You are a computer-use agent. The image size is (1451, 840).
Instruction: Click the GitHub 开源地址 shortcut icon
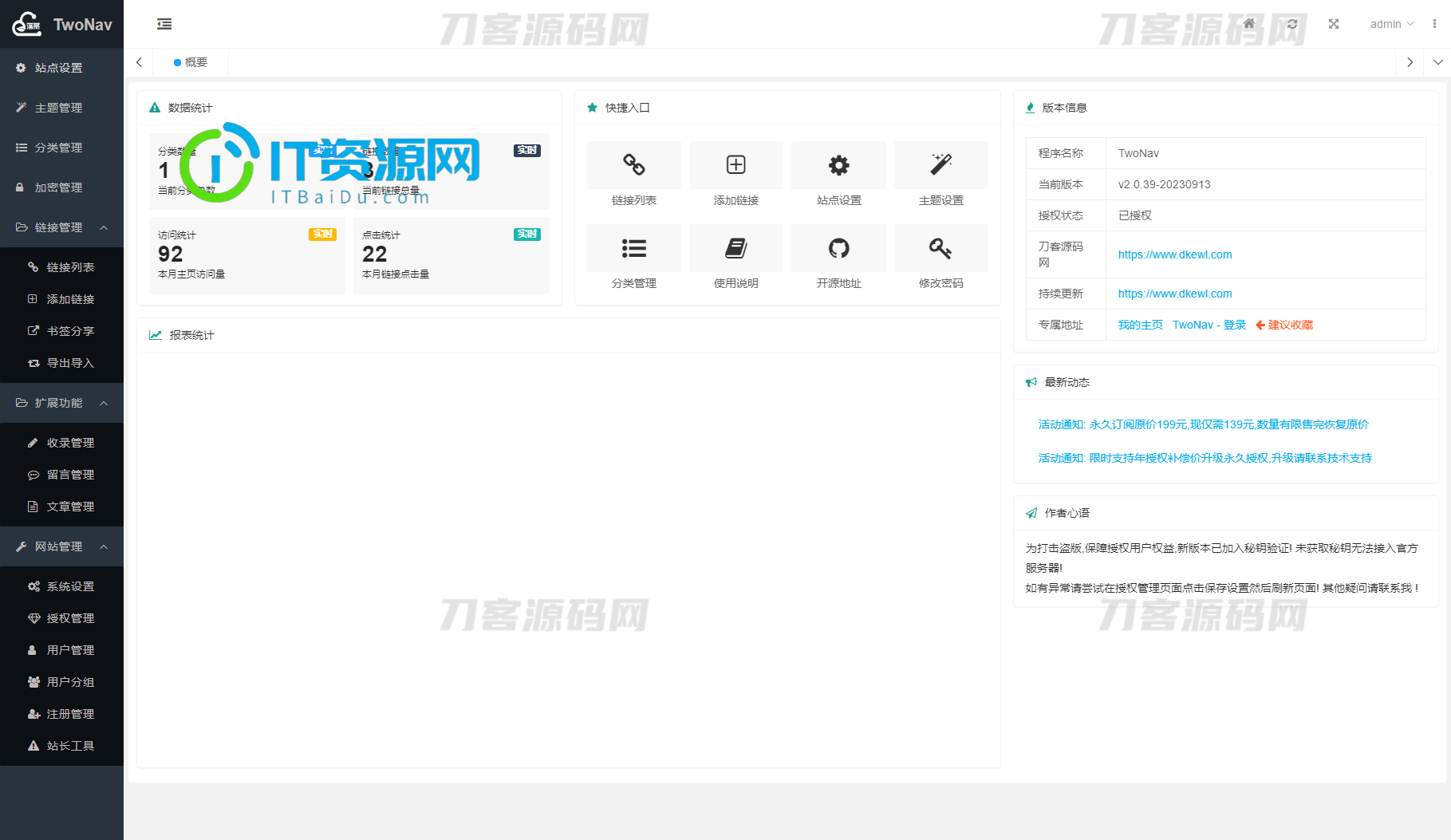(x=838, y=248)
